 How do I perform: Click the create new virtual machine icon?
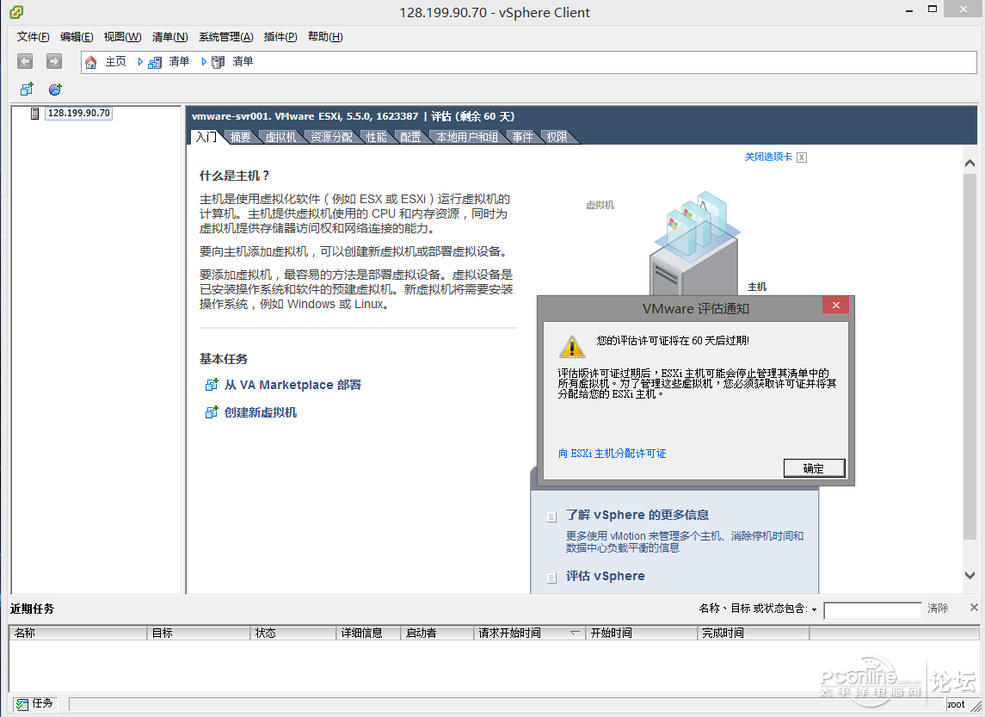(211, 412)
